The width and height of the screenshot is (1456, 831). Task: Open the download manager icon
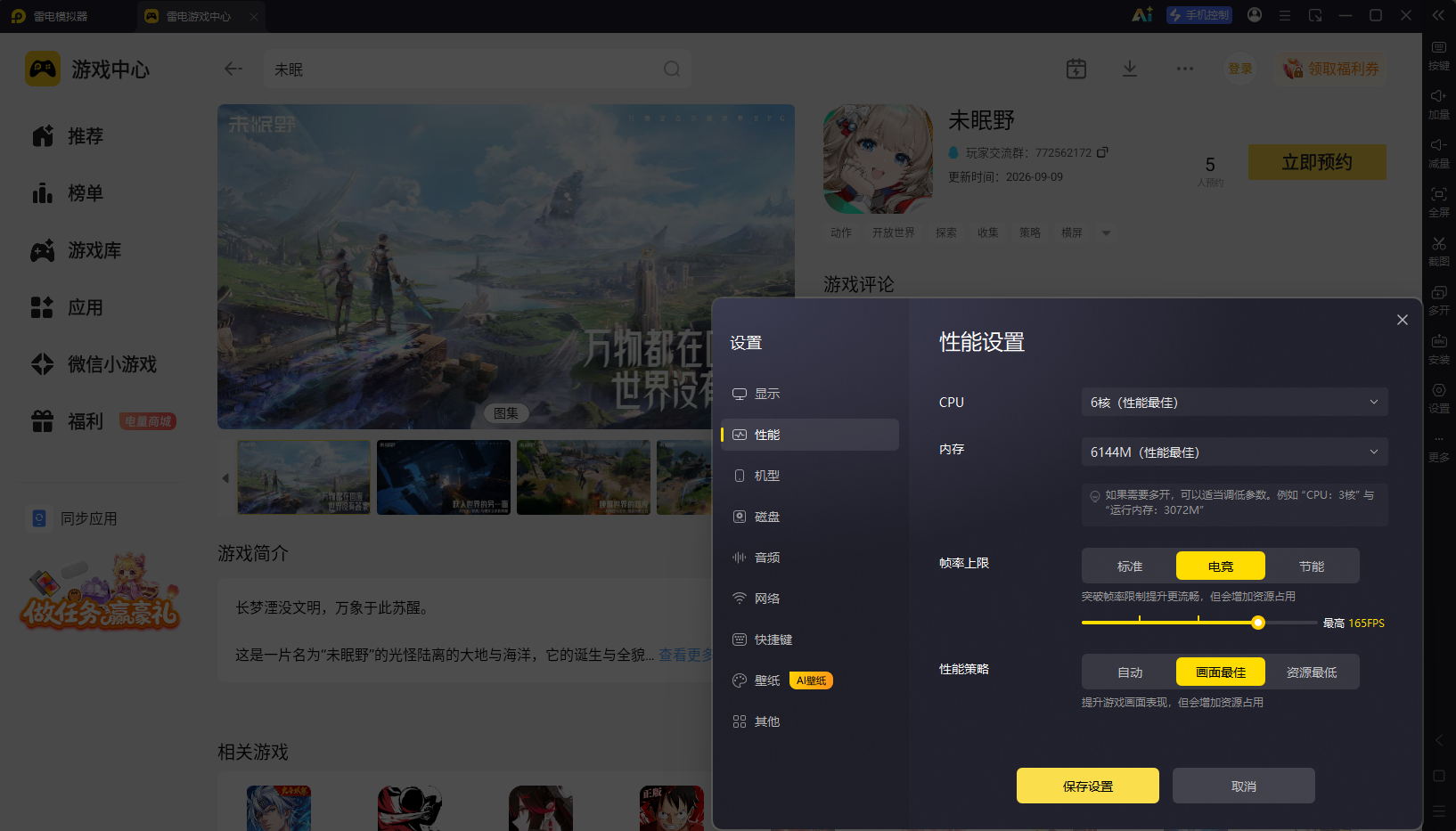1129,69
